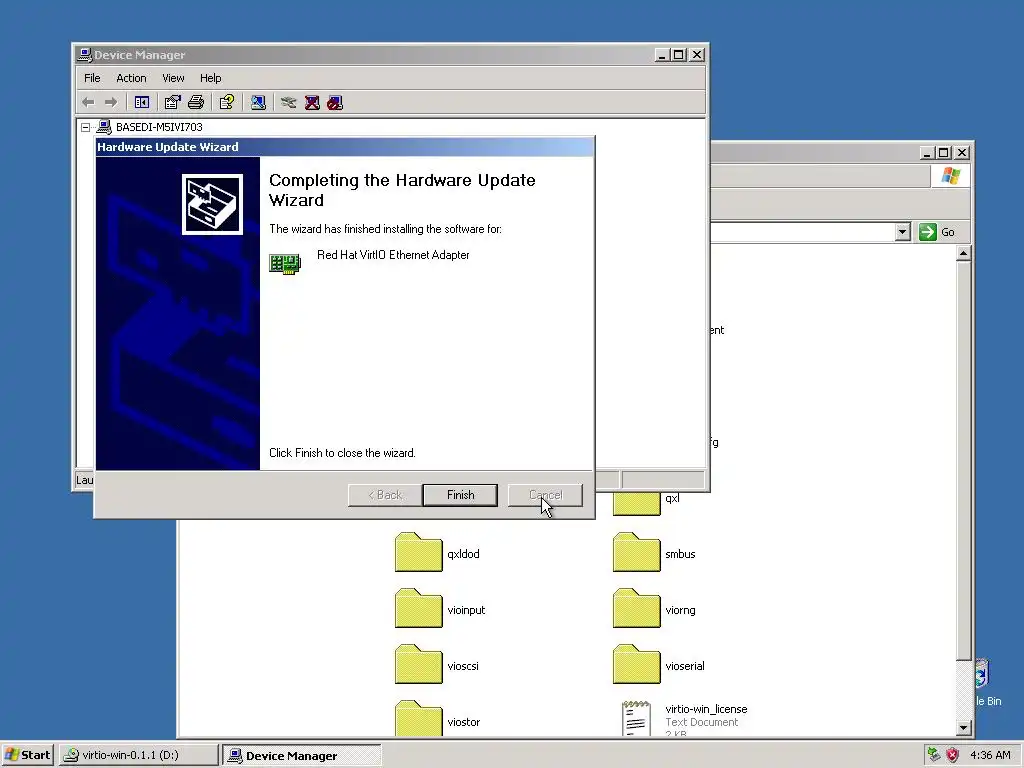
Task: Open Properties via toolbar icon
Action: pos(172,103)
